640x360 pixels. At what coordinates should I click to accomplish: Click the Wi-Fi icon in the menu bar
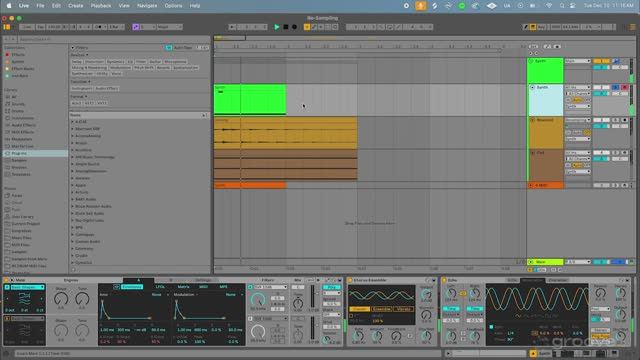pyautogui.click(x=549, y=6)
